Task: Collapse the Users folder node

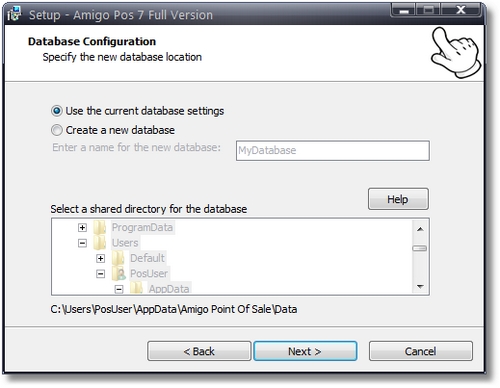Action: coord(82,243)
